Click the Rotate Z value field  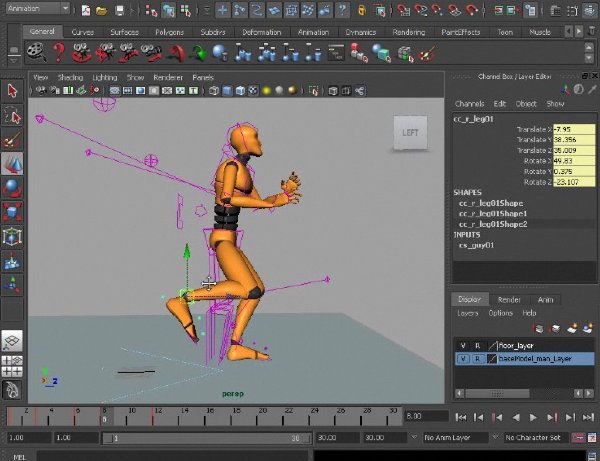pyautogui.click(x=574, y=182)
